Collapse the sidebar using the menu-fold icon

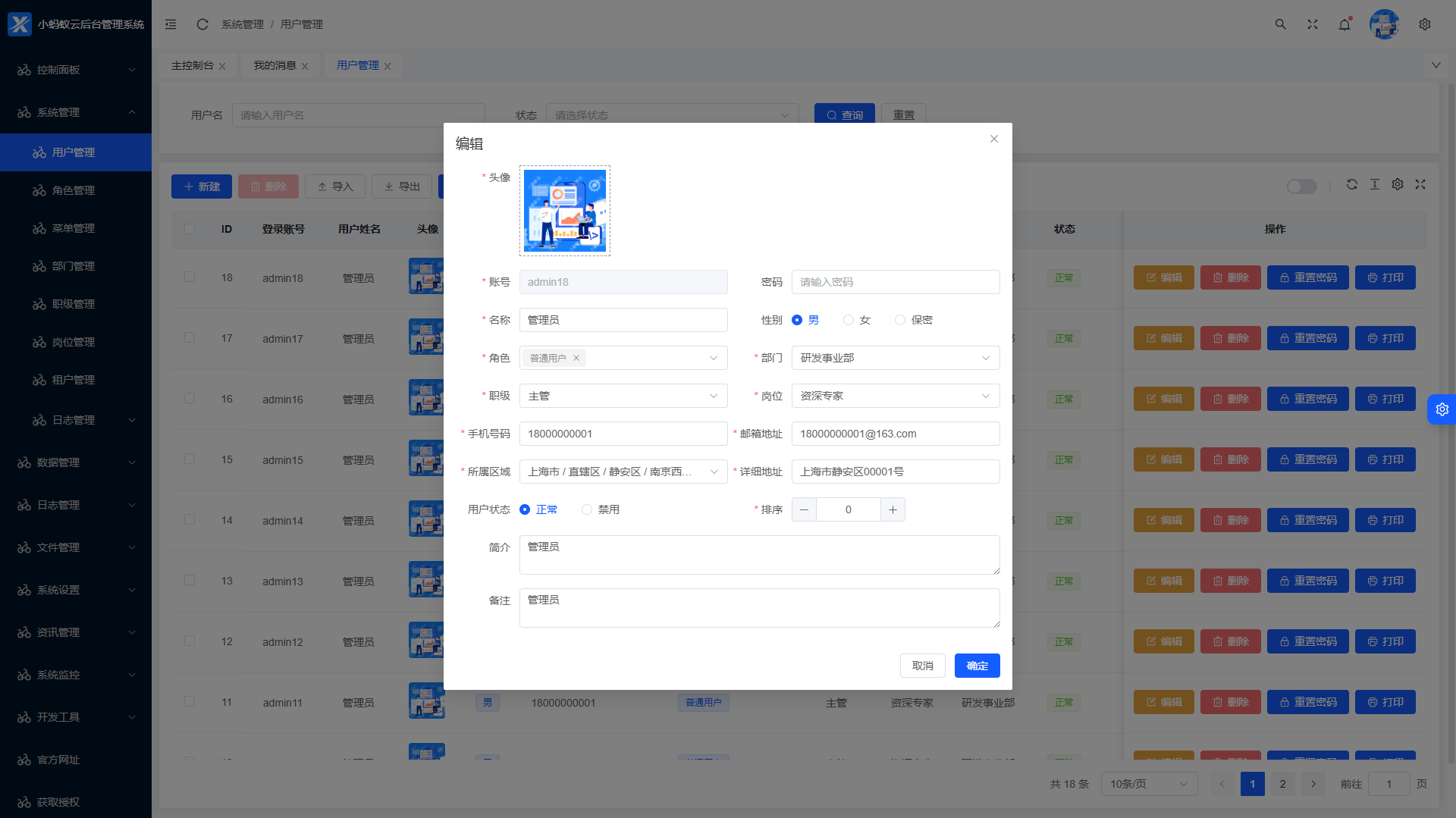[x=171, y=24]
